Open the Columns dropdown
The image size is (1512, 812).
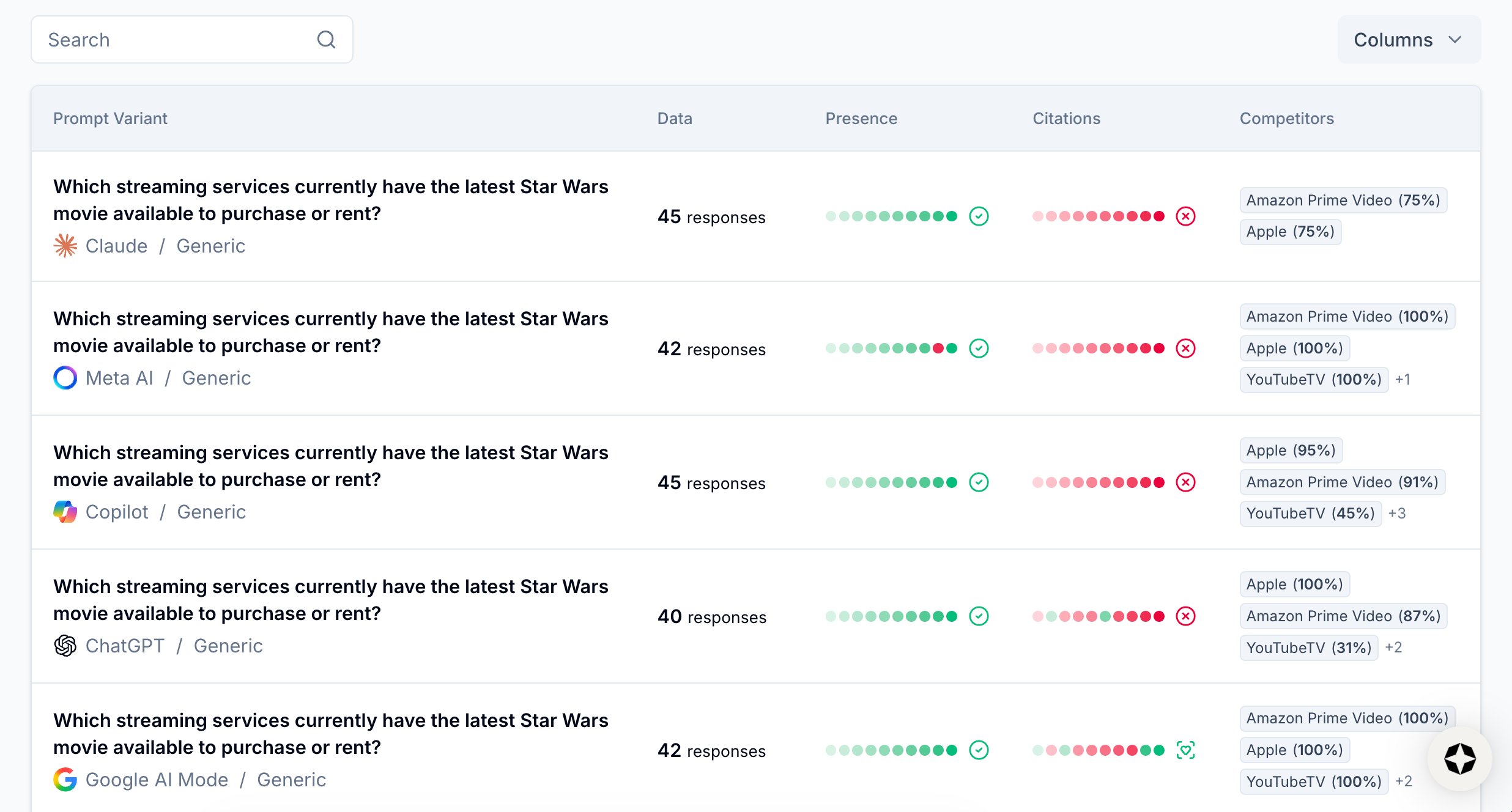1409,40
